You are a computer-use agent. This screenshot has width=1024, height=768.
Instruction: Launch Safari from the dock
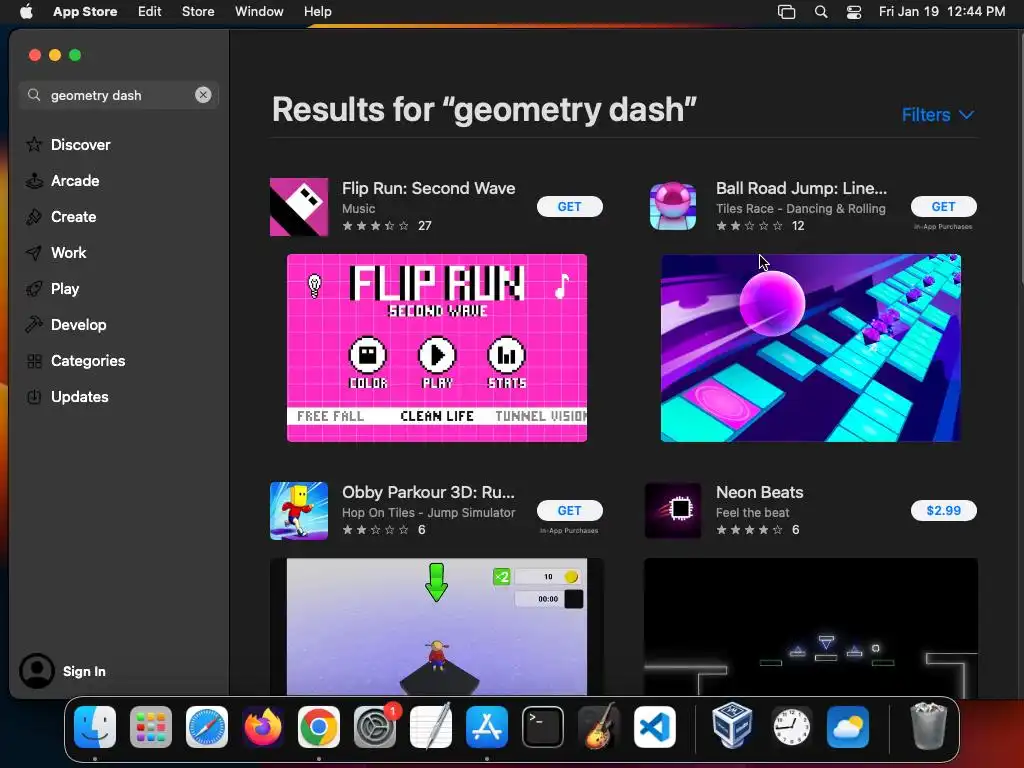click(x=207, y=727)
